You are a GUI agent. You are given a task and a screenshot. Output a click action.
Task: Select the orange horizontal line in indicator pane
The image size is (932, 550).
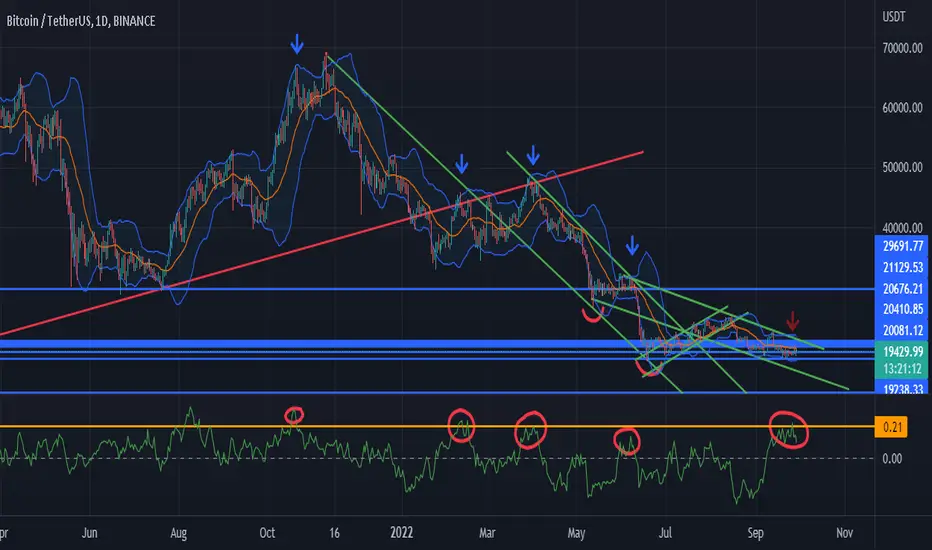pos(437,426)
